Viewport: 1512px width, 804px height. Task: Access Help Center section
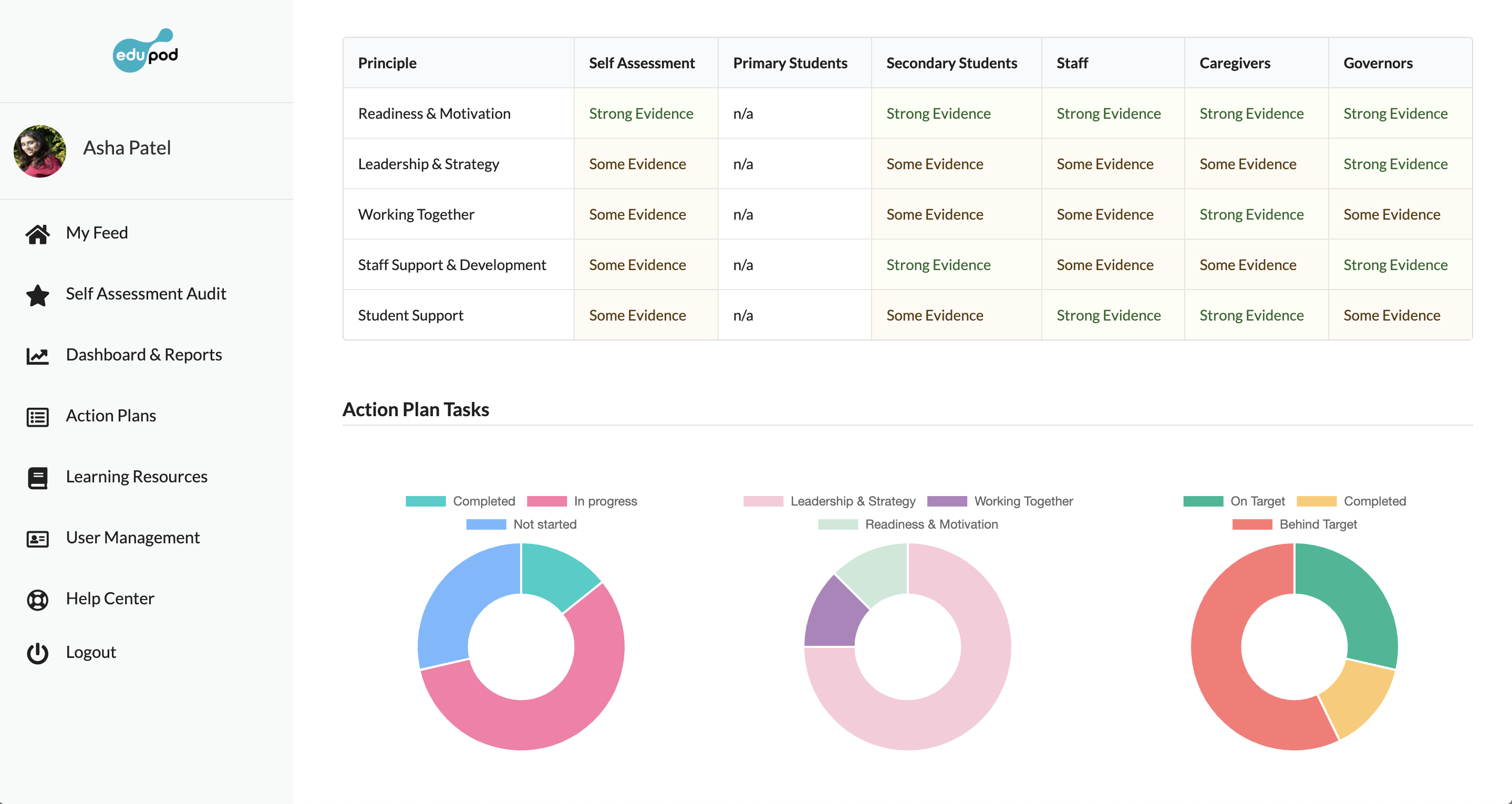click(109, 598)
